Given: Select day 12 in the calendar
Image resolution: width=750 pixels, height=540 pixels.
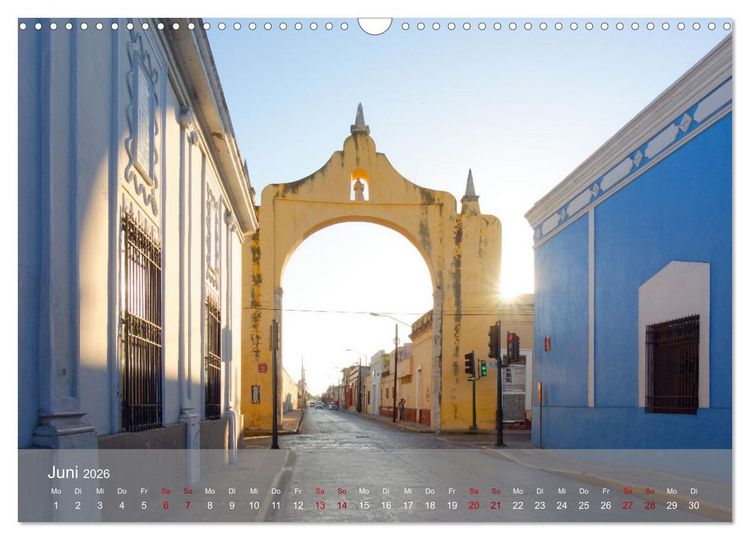Looking at the screenshot, I should 298,506.
